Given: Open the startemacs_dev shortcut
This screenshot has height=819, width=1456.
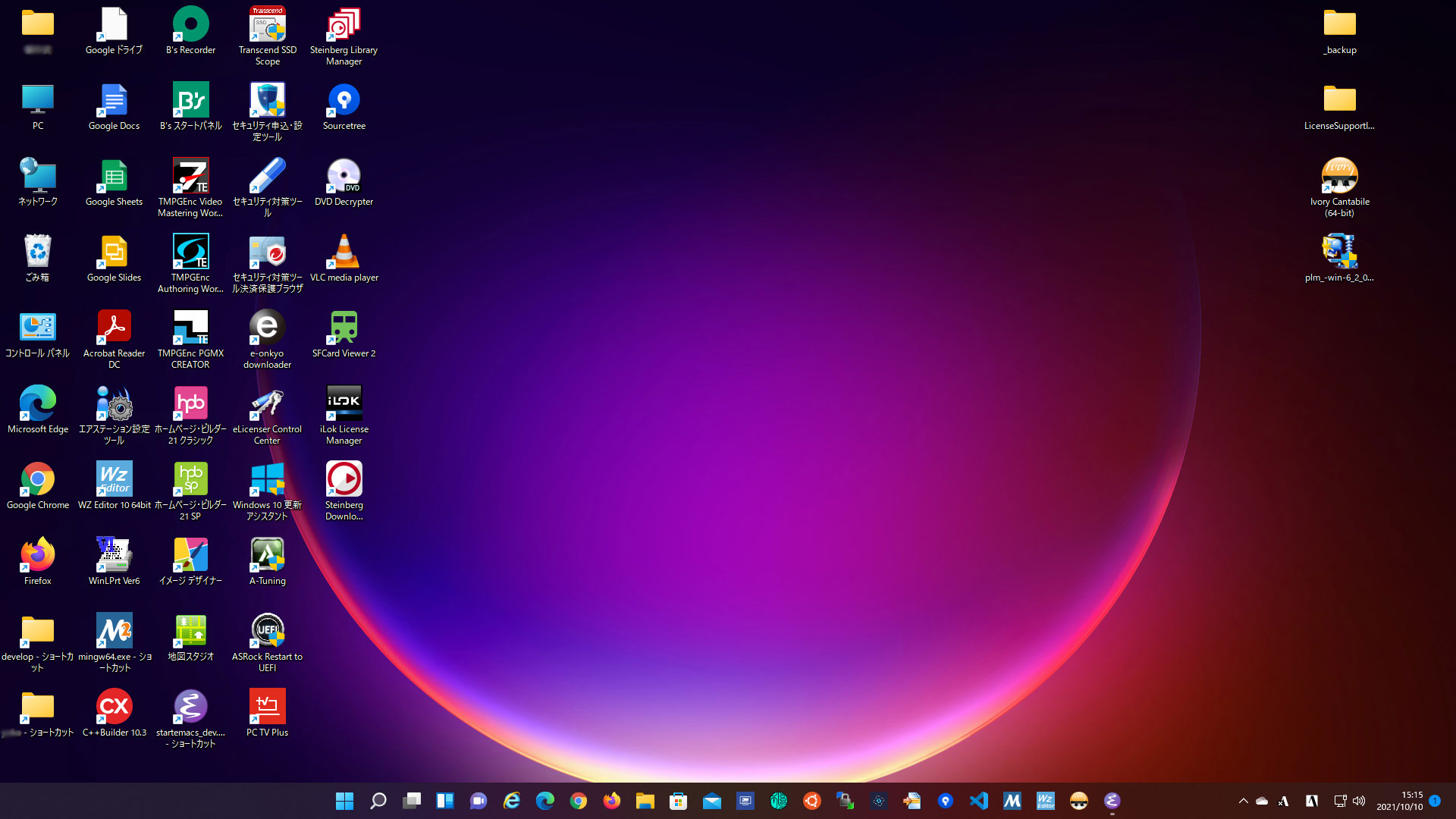Looking at the screenshot, I should click(x=190, y=719).
